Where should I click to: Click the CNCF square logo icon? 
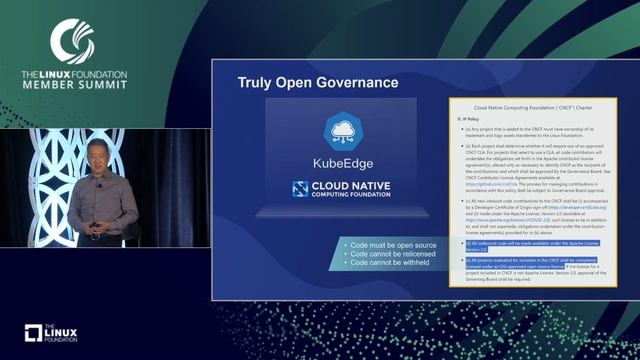[x=300, y=189]
